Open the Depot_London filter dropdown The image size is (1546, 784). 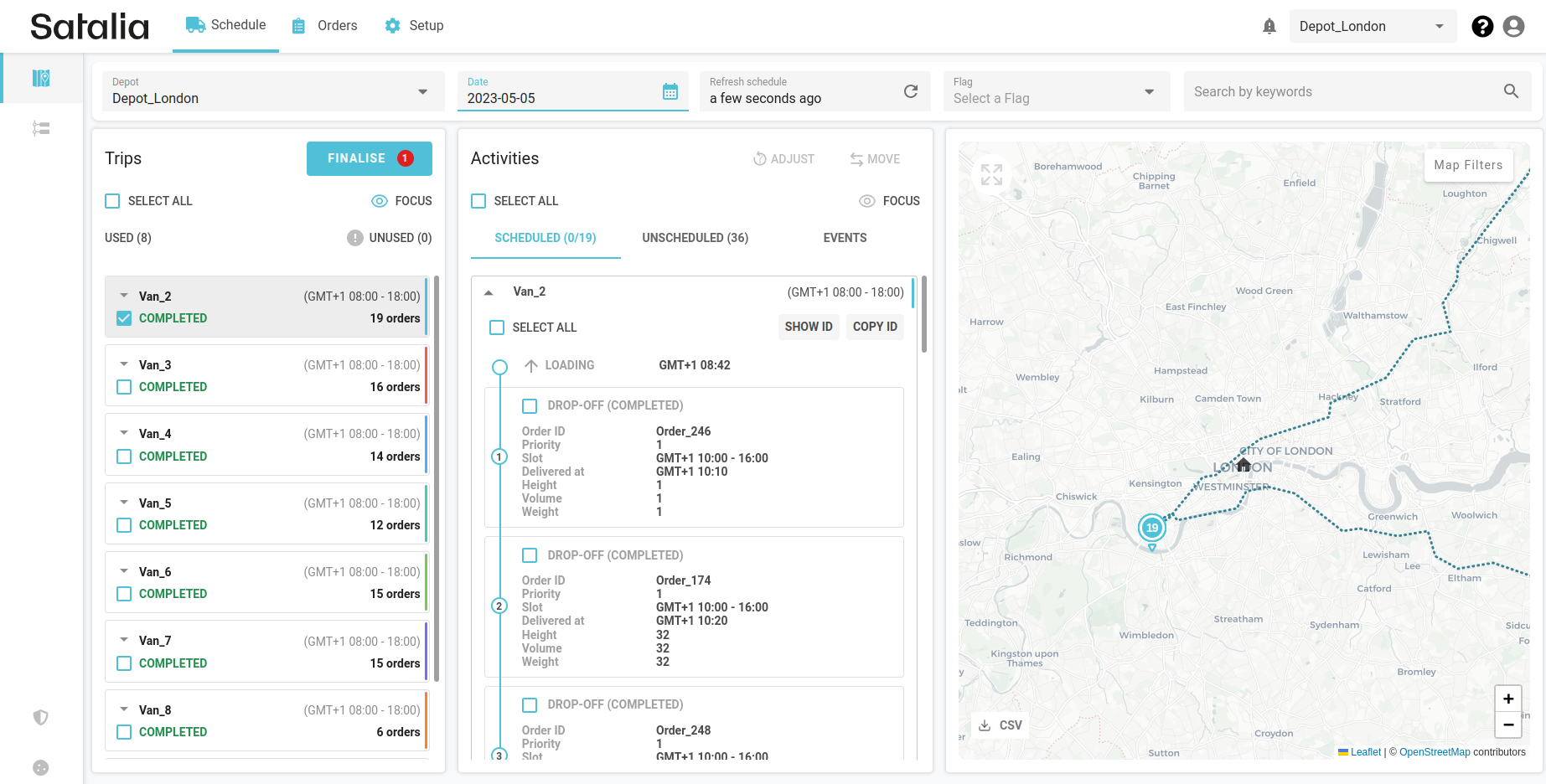coord(272,91)
